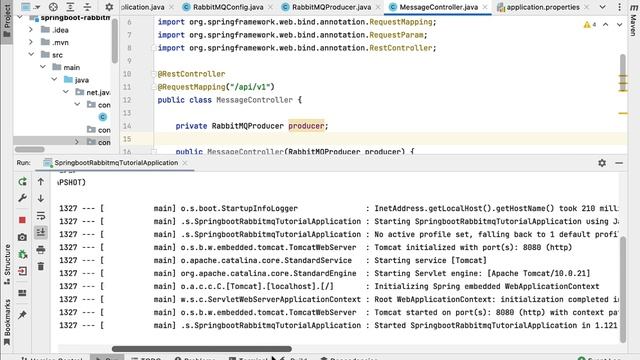Collapse the java folder
The image size is (640, 360).
(x=54, y=80)
